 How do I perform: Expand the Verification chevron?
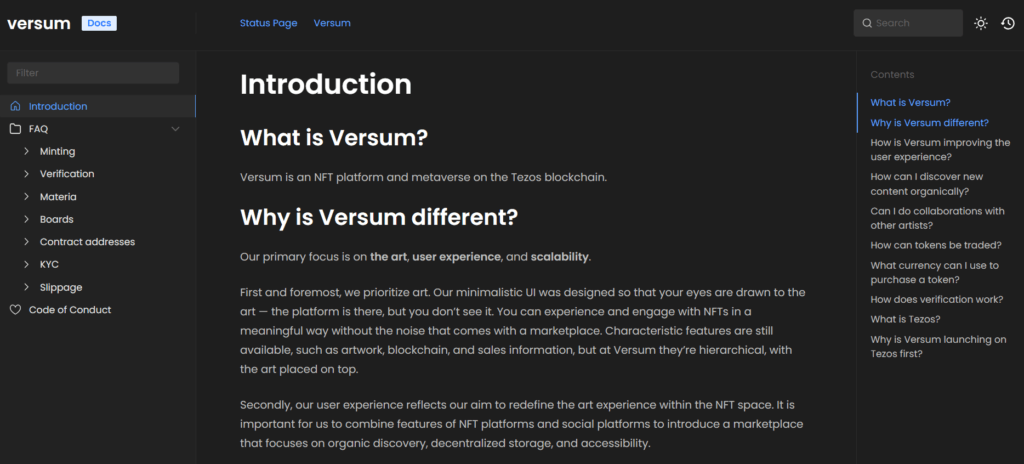pos(27,174)
